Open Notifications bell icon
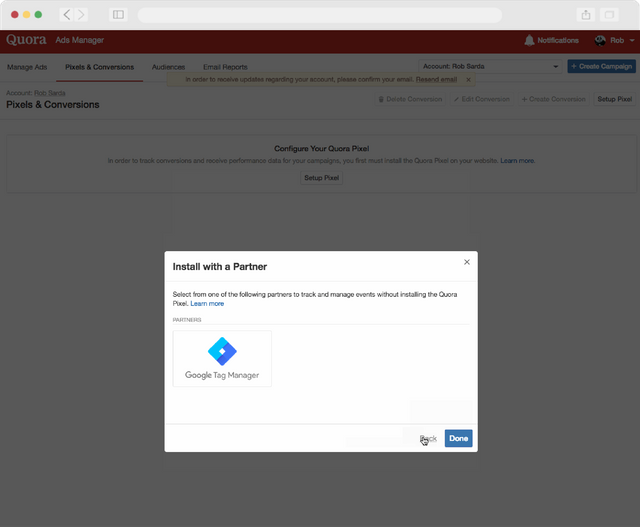640x527 pixels. click(x=529, y=40)
